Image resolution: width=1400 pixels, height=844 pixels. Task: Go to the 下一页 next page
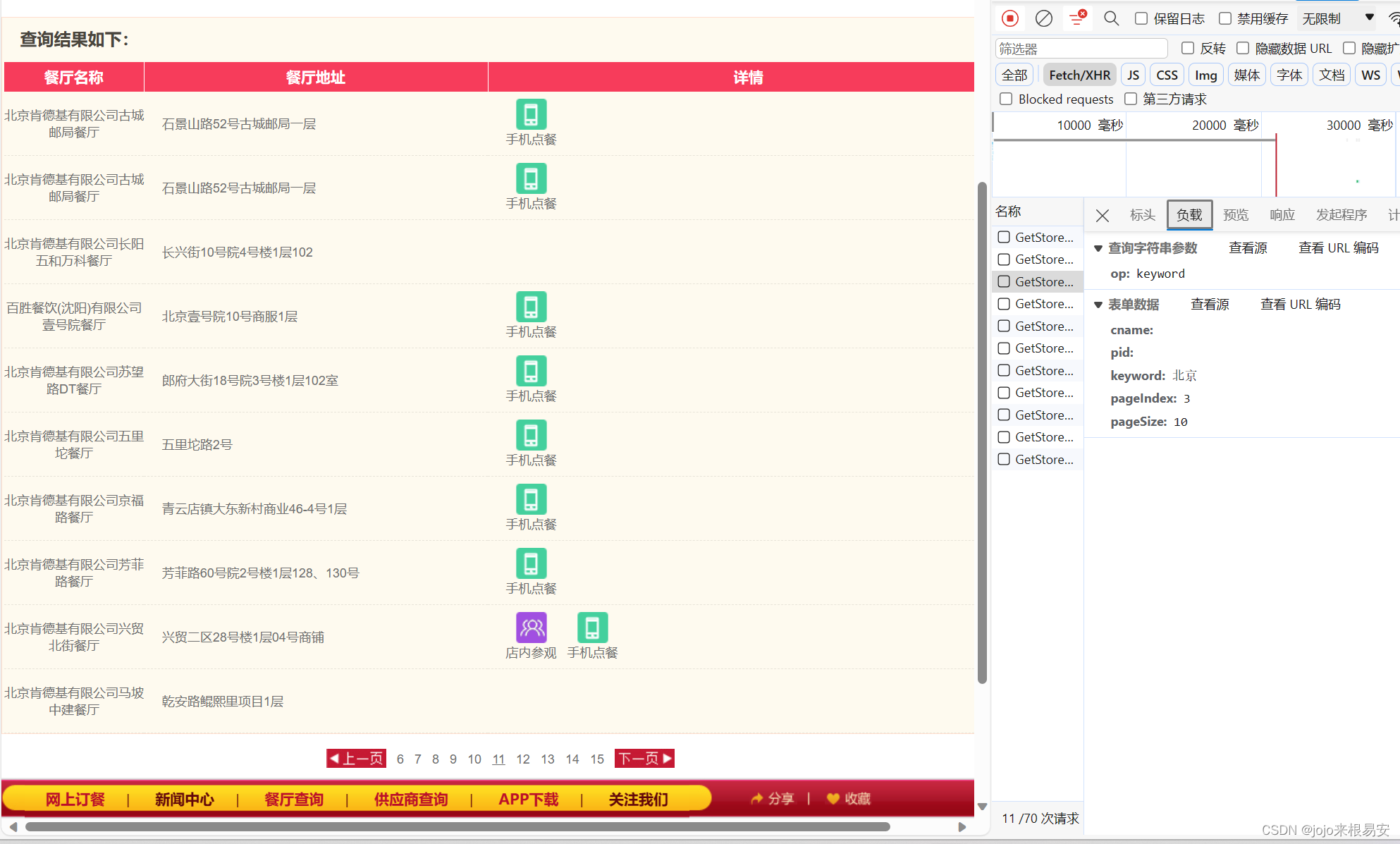pos(644,759)
